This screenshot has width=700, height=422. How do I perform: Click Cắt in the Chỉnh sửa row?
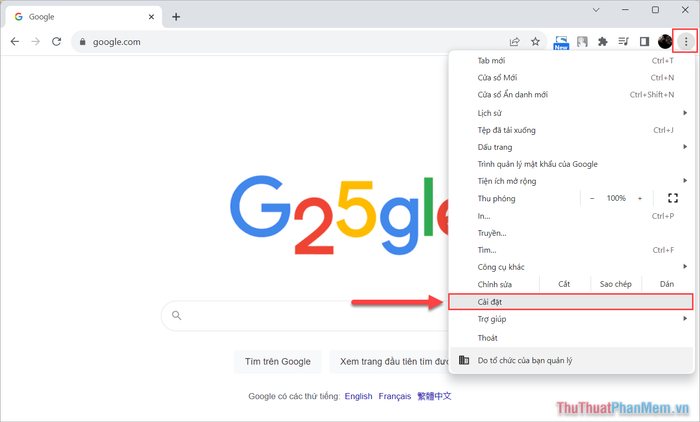coord(564,284)
